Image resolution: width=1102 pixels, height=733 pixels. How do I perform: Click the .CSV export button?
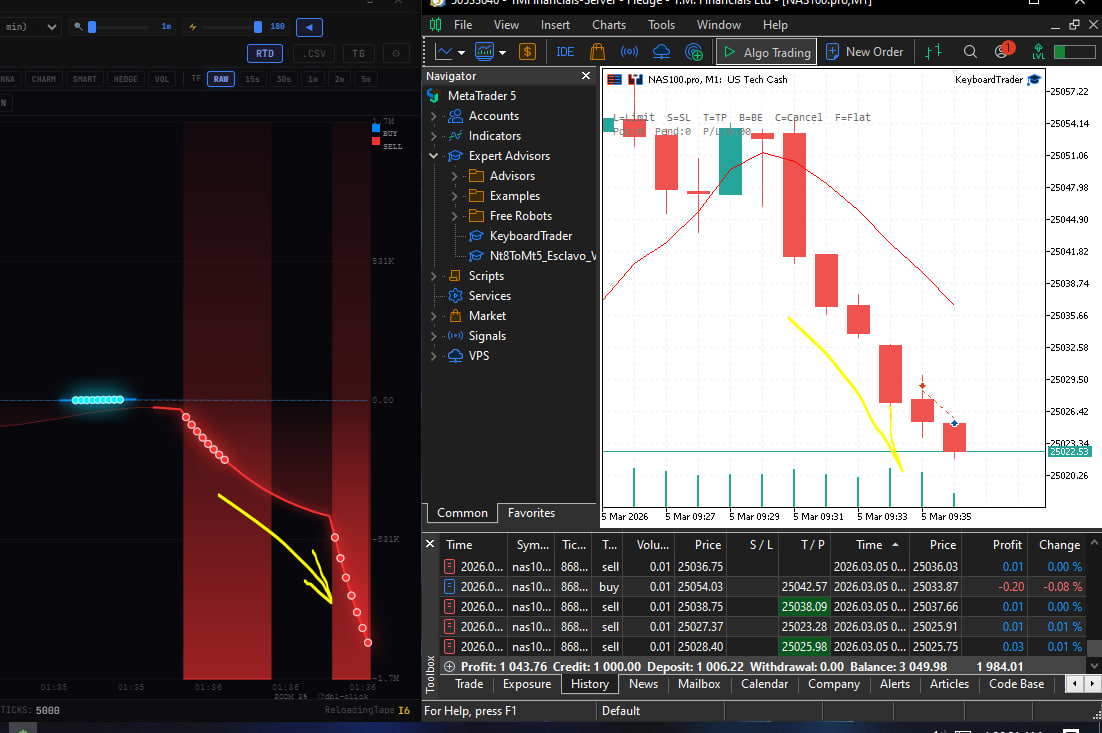click(314, 54)
